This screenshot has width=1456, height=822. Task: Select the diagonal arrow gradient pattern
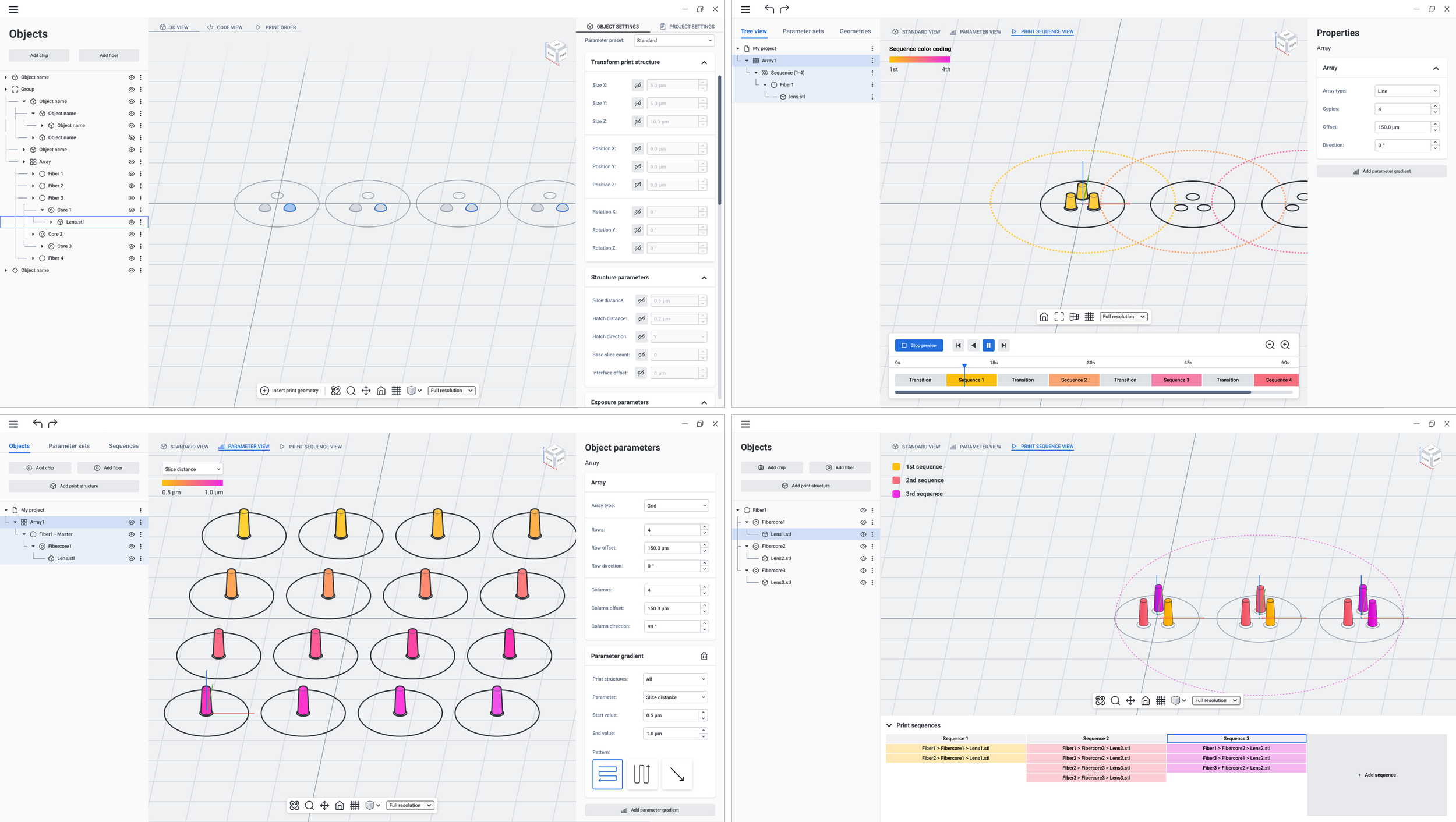tap(677, 774)
